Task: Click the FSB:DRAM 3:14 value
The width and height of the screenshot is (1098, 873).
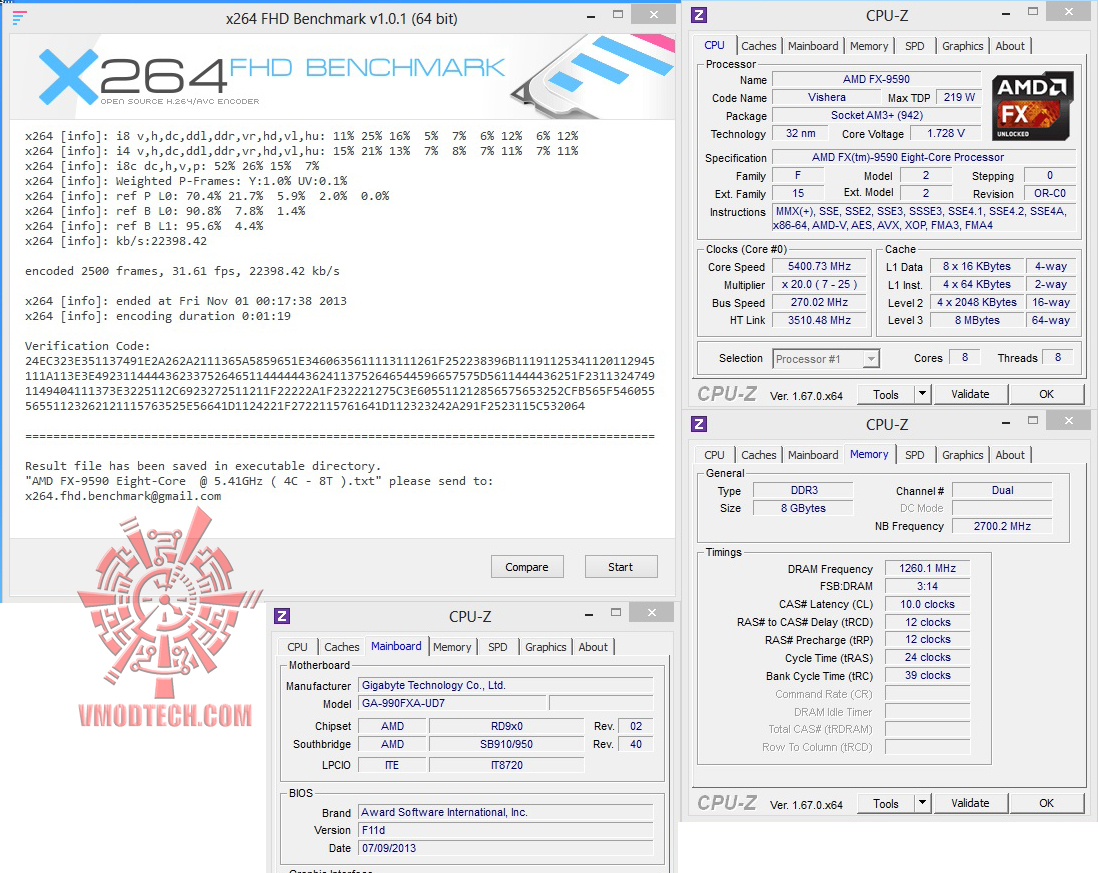Action: tap(927, 586)
